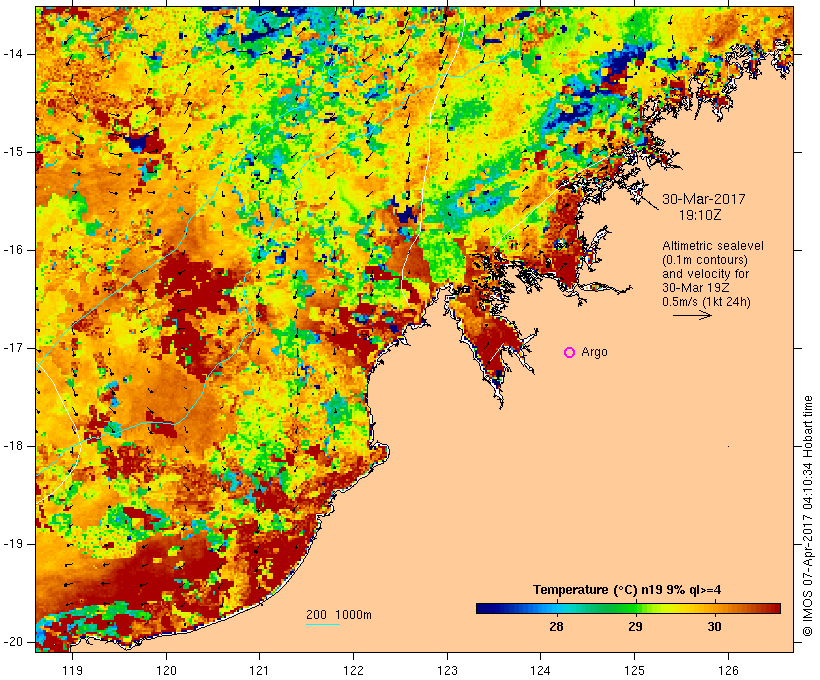The height and width of the screenshot is (680, 820).
Task: Click the 'Temperature (°C) n19 9% ql>=4' title
Action: pos(627,590)
